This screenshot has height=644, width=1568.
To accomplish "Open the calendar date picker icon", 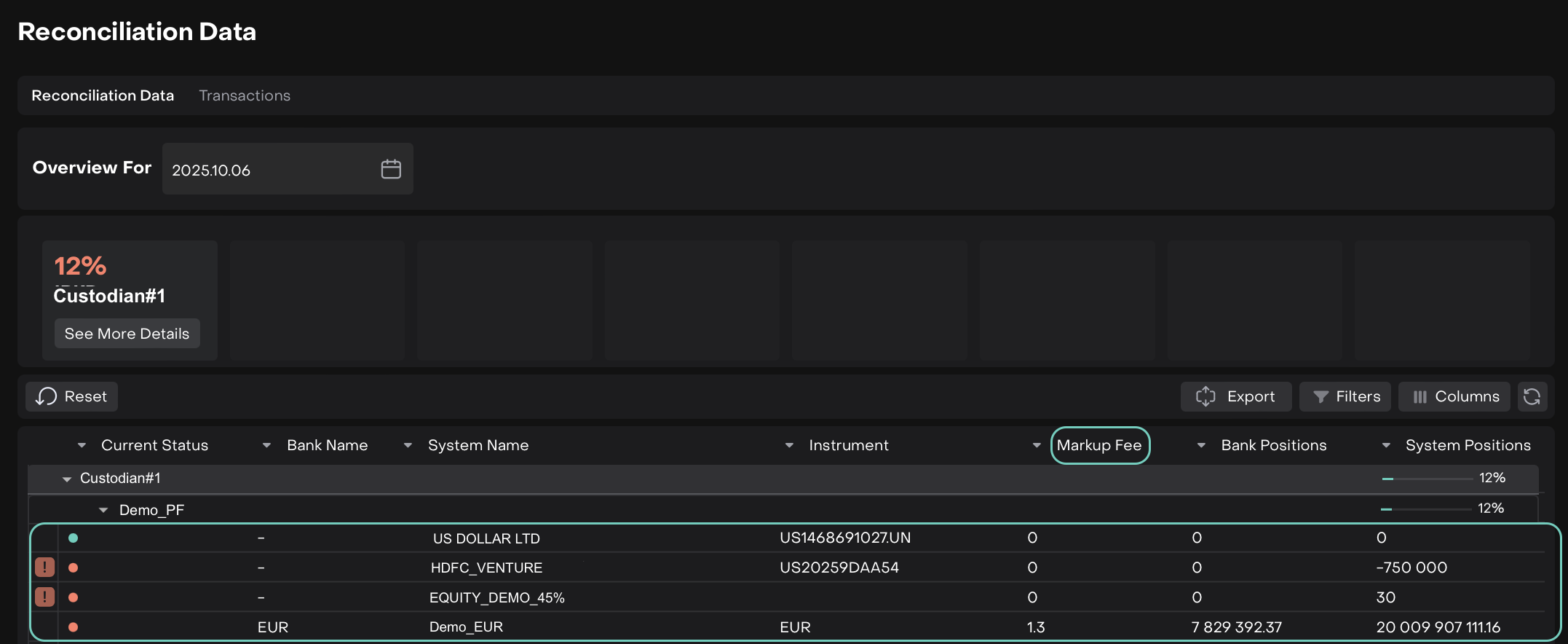I will (x=391, y=169).
